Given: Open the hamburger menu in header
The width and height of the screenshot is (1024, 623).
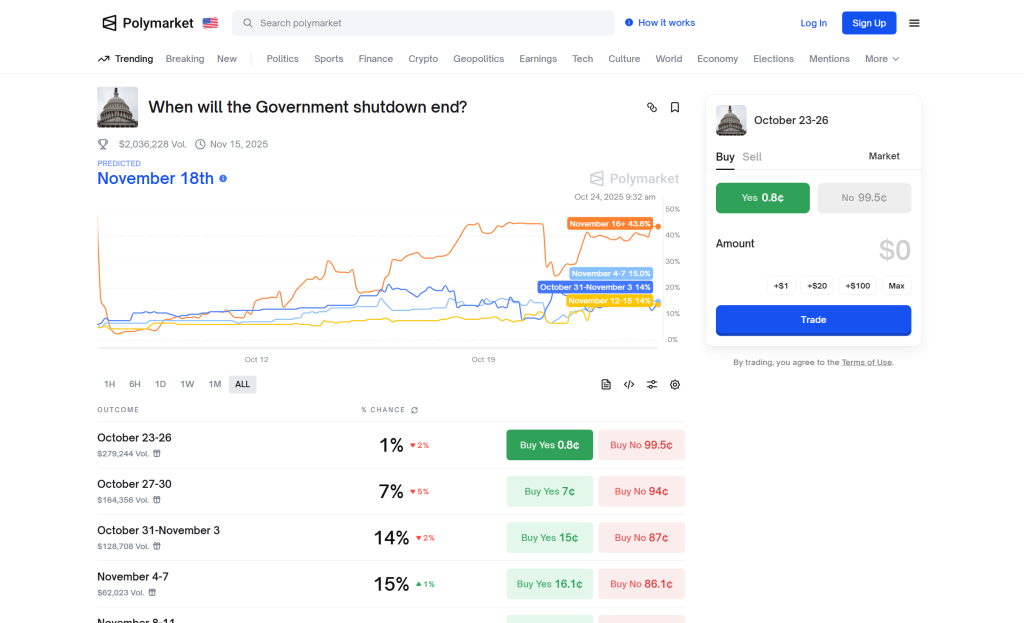Looking at the screenshot, I should 914,23.
